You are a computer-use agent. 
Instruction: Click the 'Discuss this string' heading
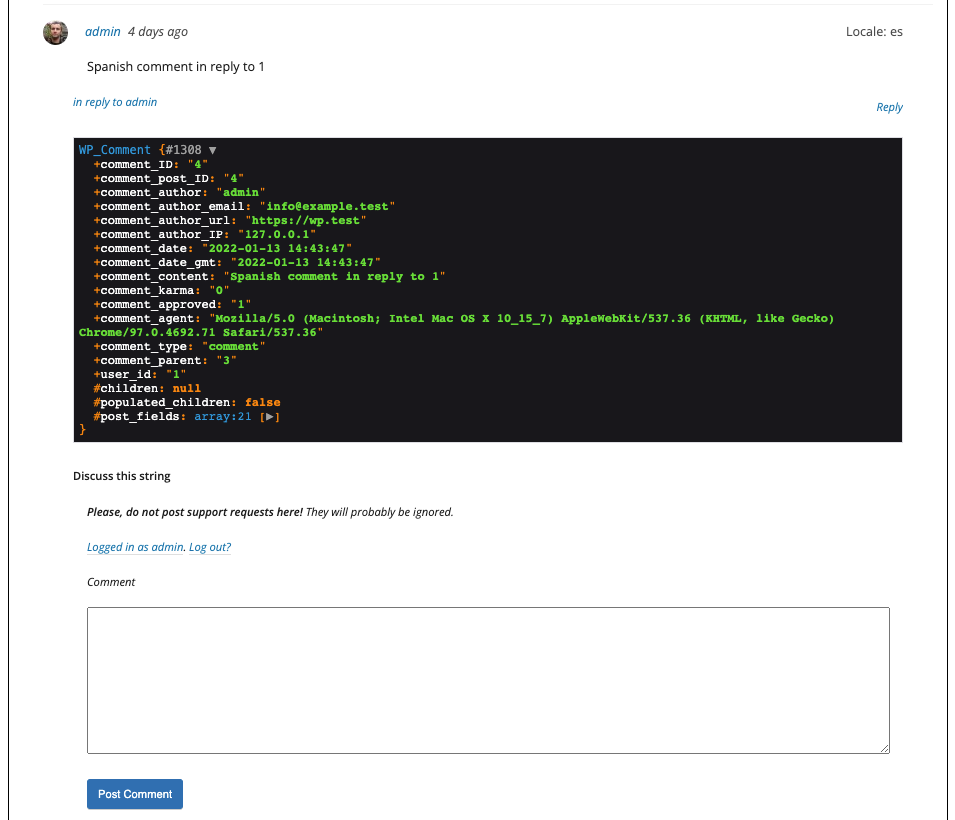click(122, 476)
